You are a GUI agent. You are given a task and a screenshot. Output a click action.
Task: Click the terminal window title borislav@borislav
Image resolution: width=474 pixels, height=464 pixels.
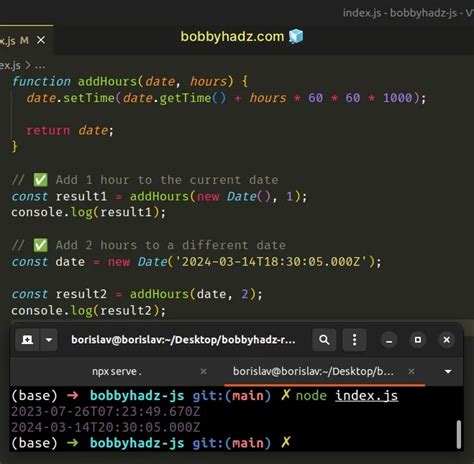[x=183, y=340]
